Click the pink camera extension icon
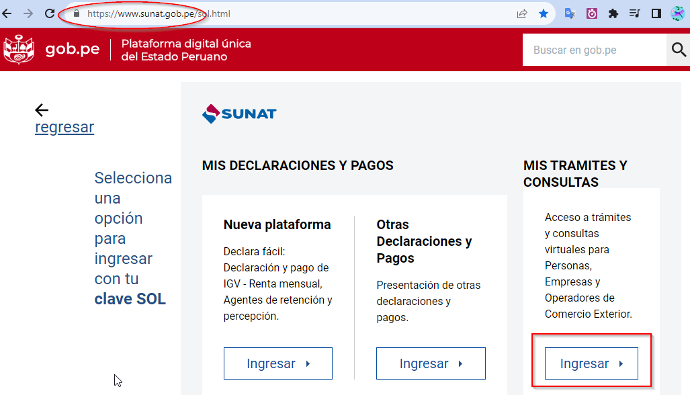Viewport: 690px width, 395px height. [591, 14]
